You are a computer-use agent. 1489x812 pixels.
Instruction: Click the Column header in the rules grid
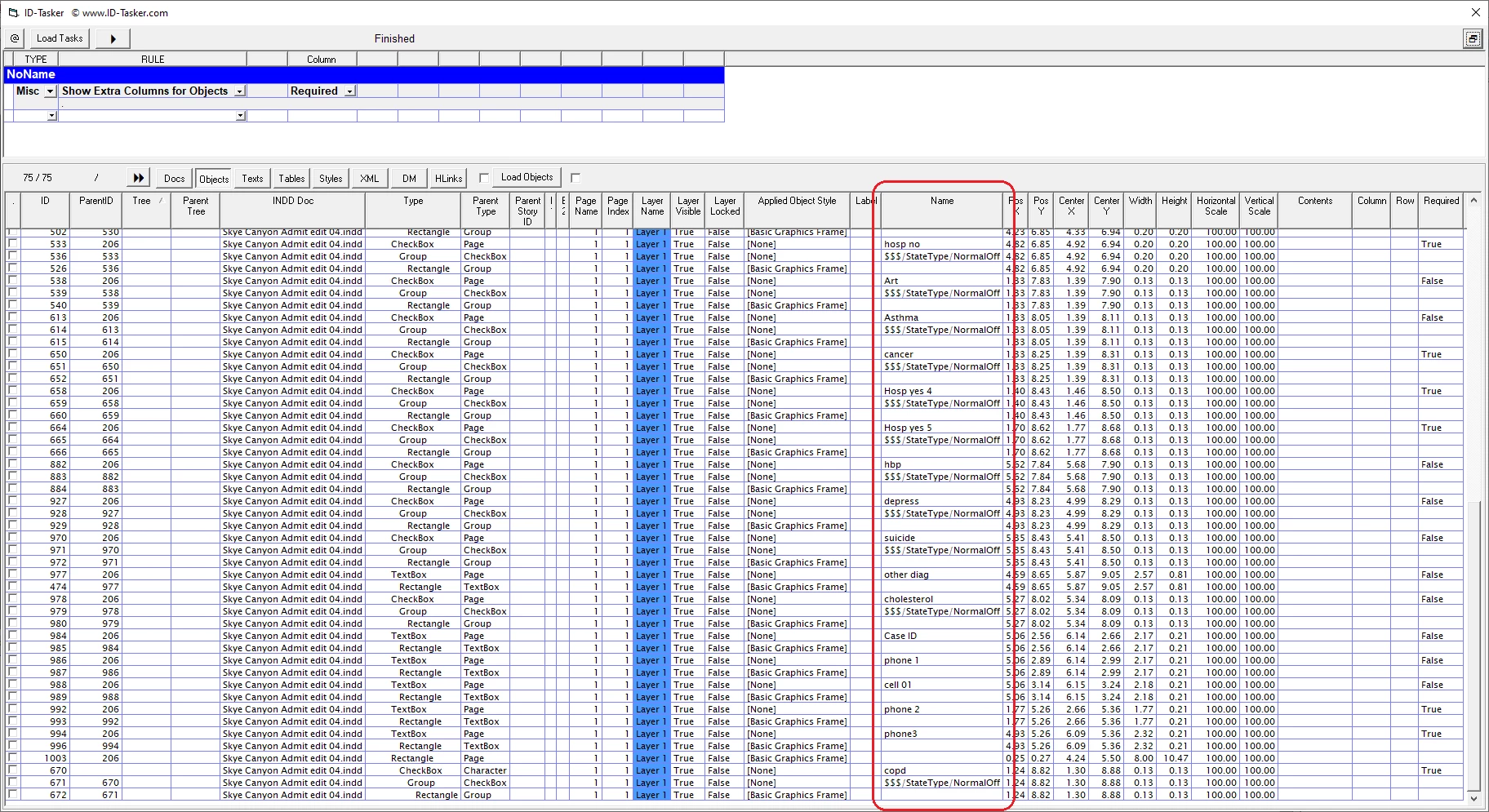click(x=322, y=60)
